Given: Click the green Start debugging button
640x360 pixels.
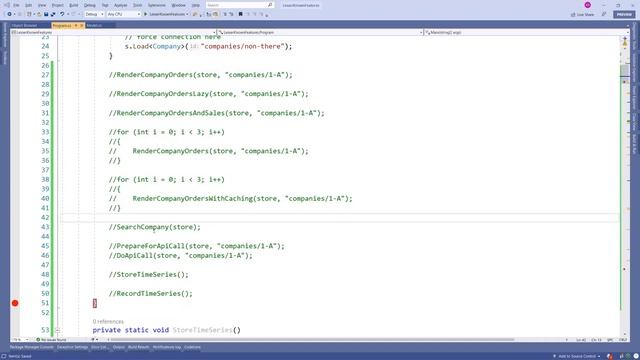Looking at the screenshot, I should pos(146,14).
